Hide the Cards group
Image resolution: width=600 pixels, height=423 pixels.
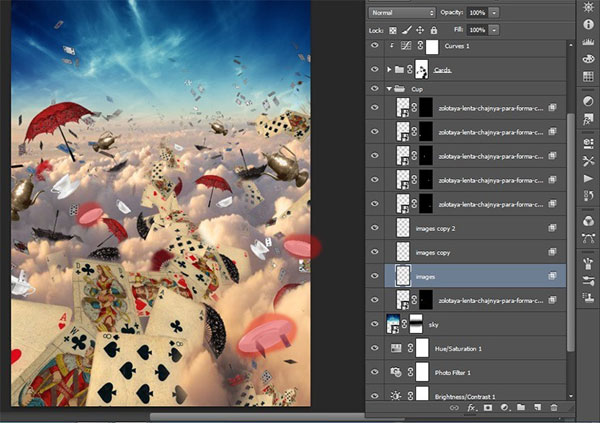click(375, 69)
